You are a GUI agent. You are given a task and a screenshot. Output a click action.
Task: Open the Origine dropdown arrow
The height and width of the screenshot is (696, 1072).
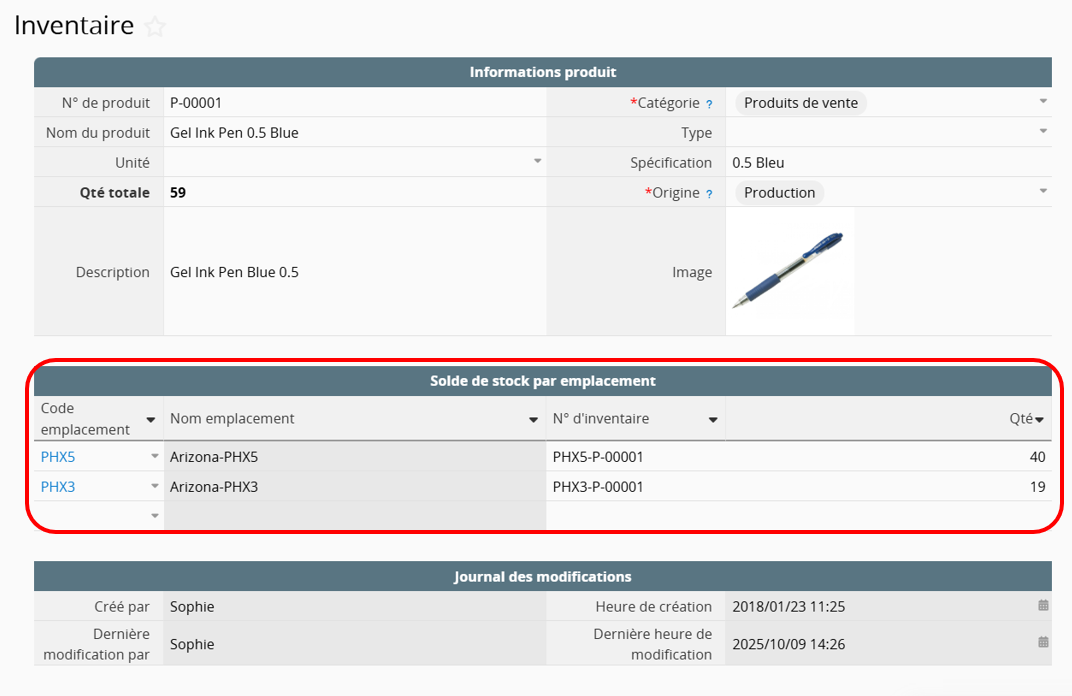[1043, 192]
